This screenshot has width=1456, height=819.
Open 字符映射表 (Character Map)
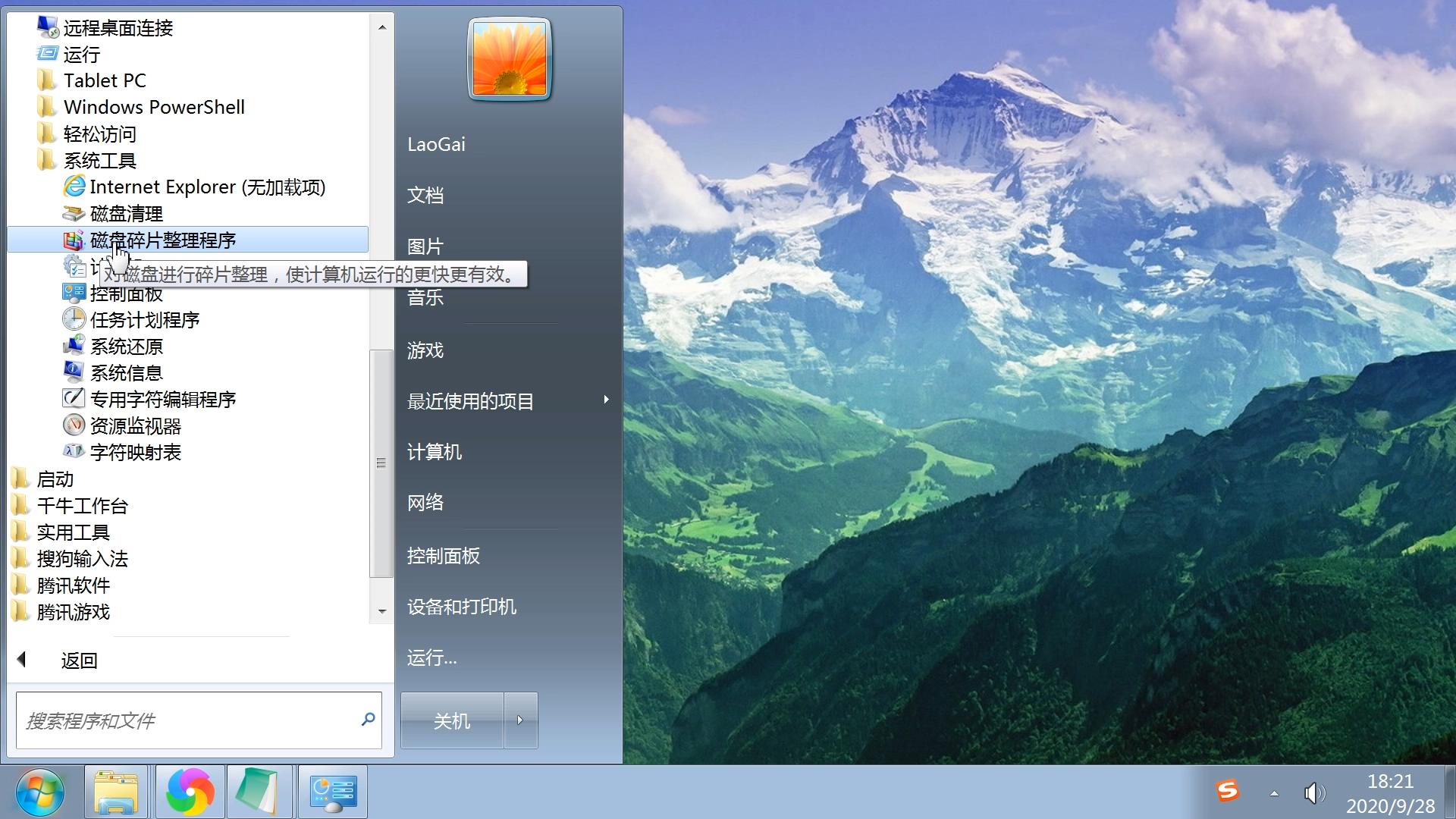tap(136, 452)
